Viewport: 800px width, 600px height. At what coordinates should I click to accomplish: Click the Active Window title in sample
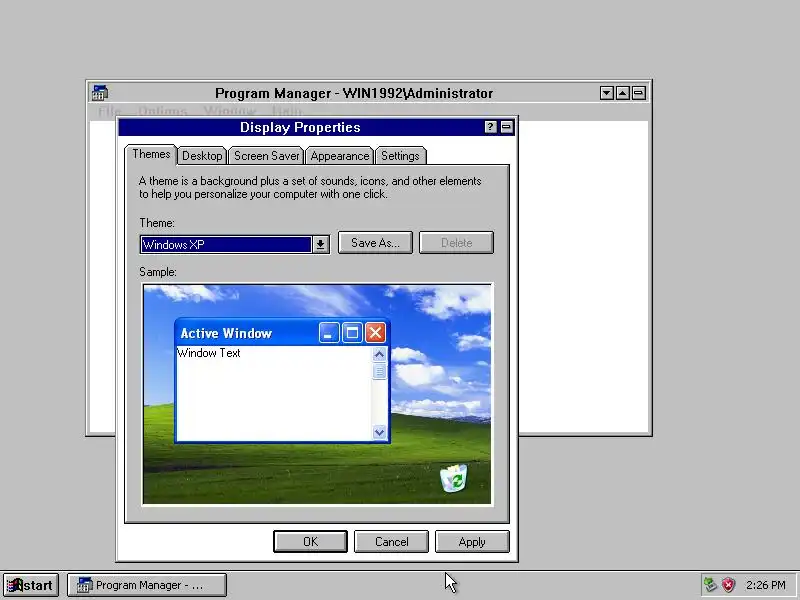(226, 333)
